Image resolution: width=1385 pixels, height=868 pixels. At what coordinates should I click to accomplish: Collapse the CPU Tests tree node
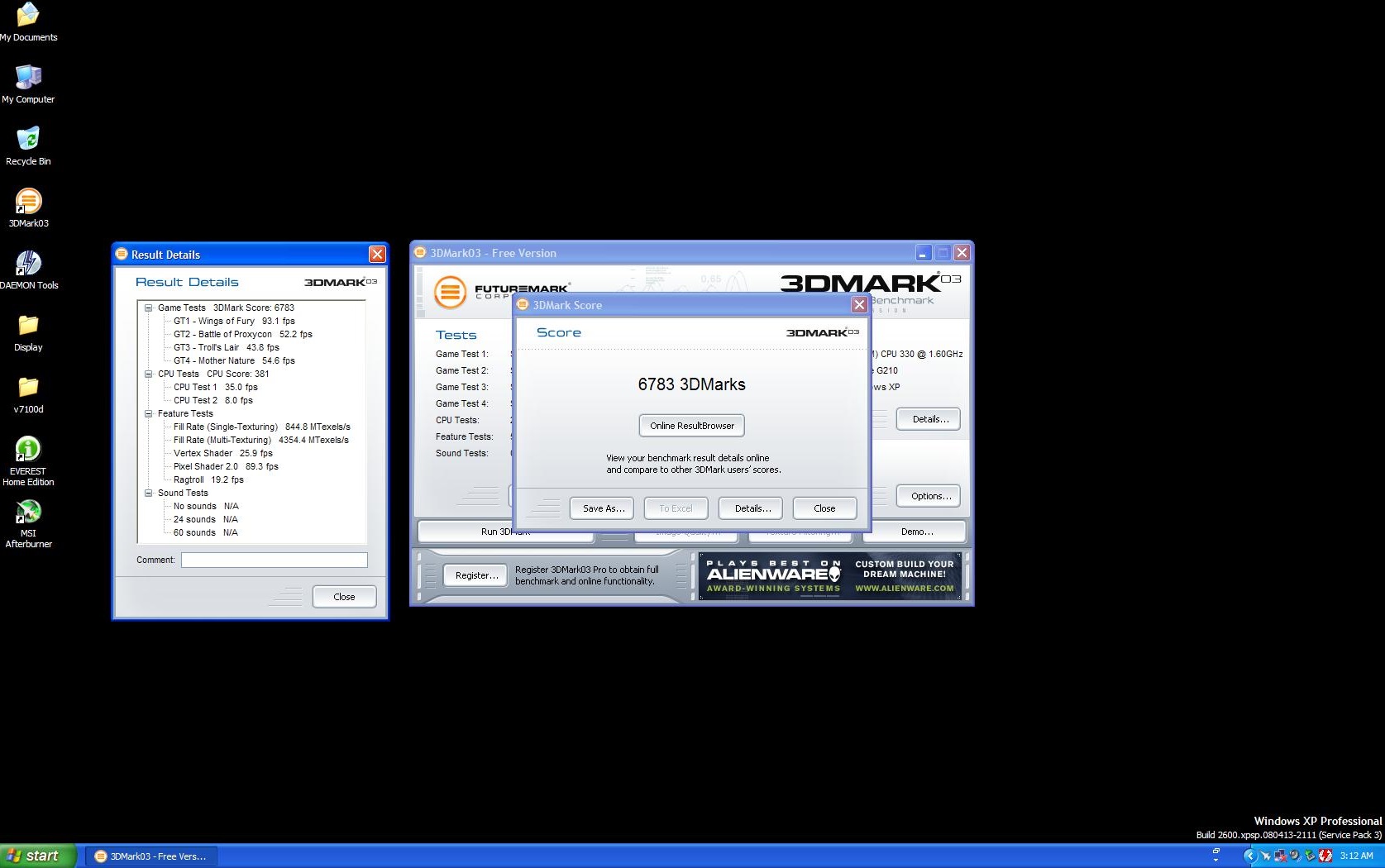point(149,374)
